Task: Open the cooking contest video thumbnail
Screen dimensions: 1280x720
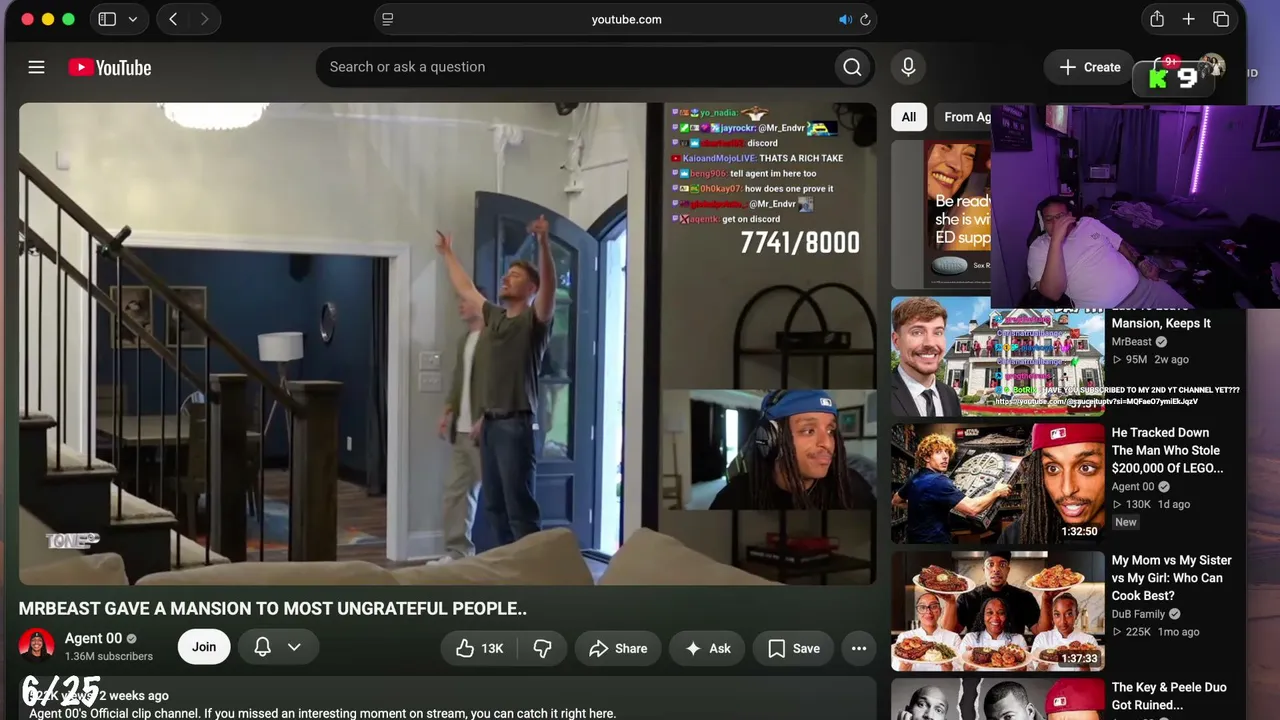Action: pos(998,611)
